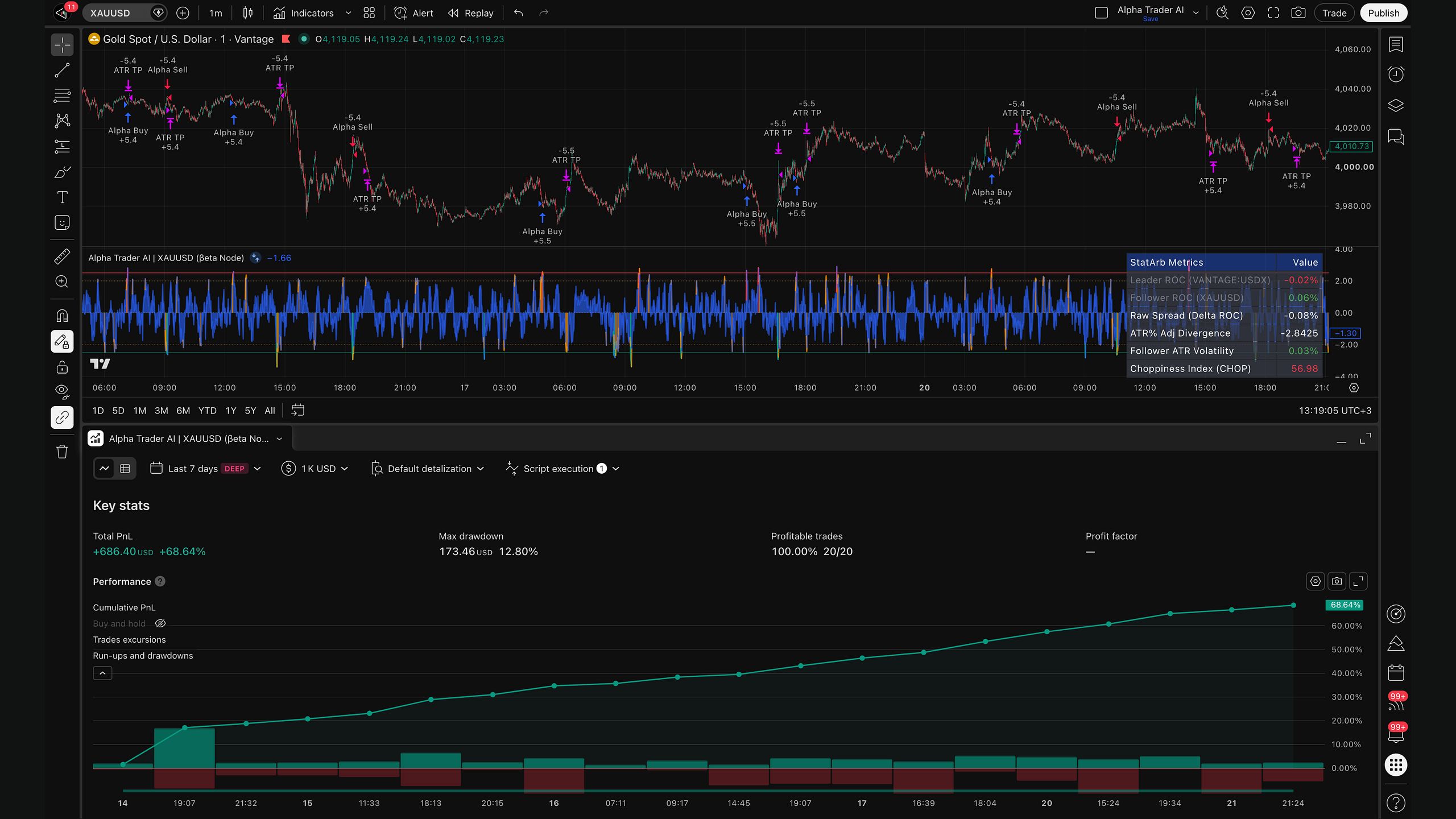This screenshot has width=1456, height=819.
Task: Open the Alpha Trader AI layout menu chevron
Action: [1196, 13]
